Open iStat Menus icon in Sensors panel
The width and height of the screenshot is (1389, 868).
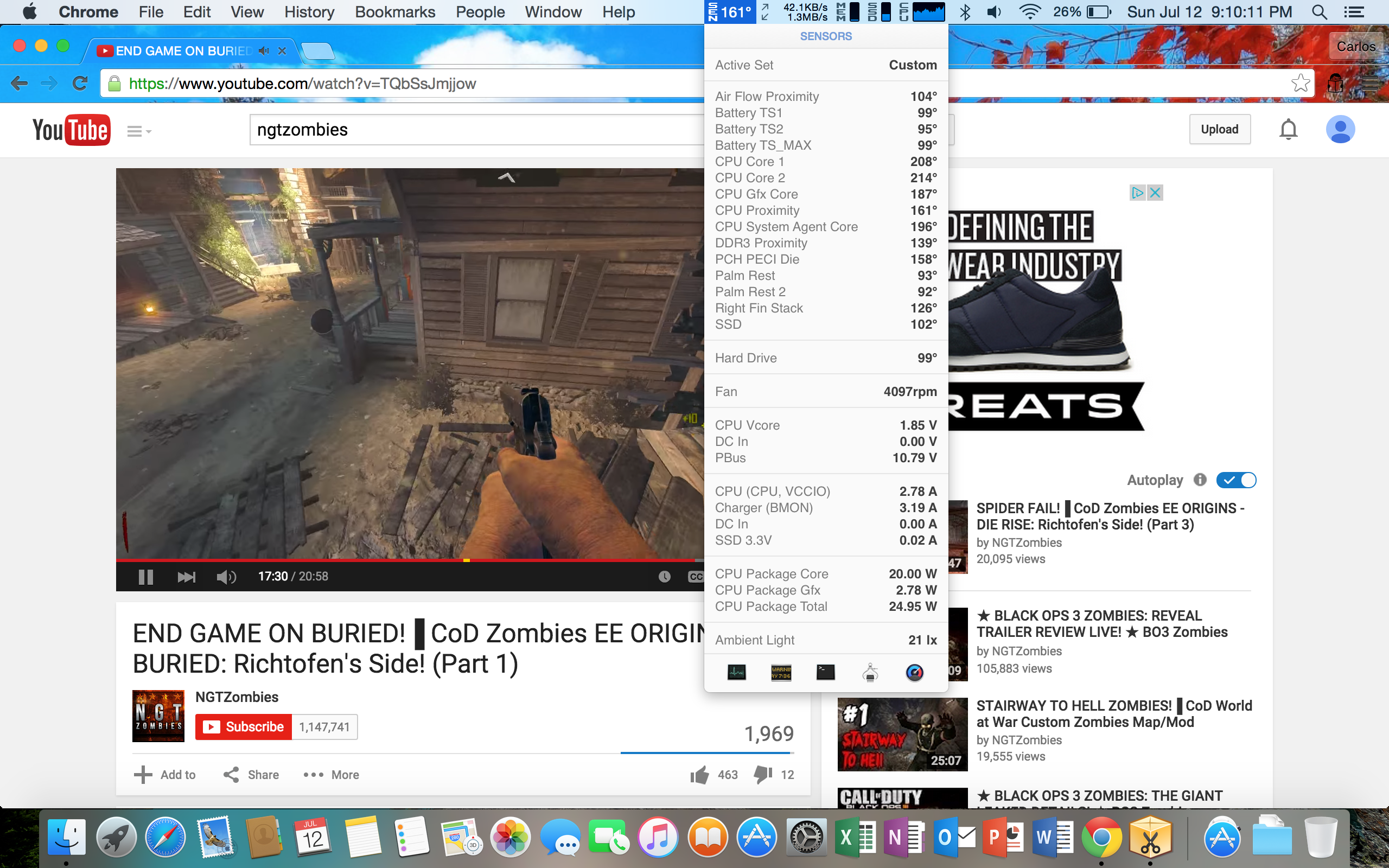(914, 672)
